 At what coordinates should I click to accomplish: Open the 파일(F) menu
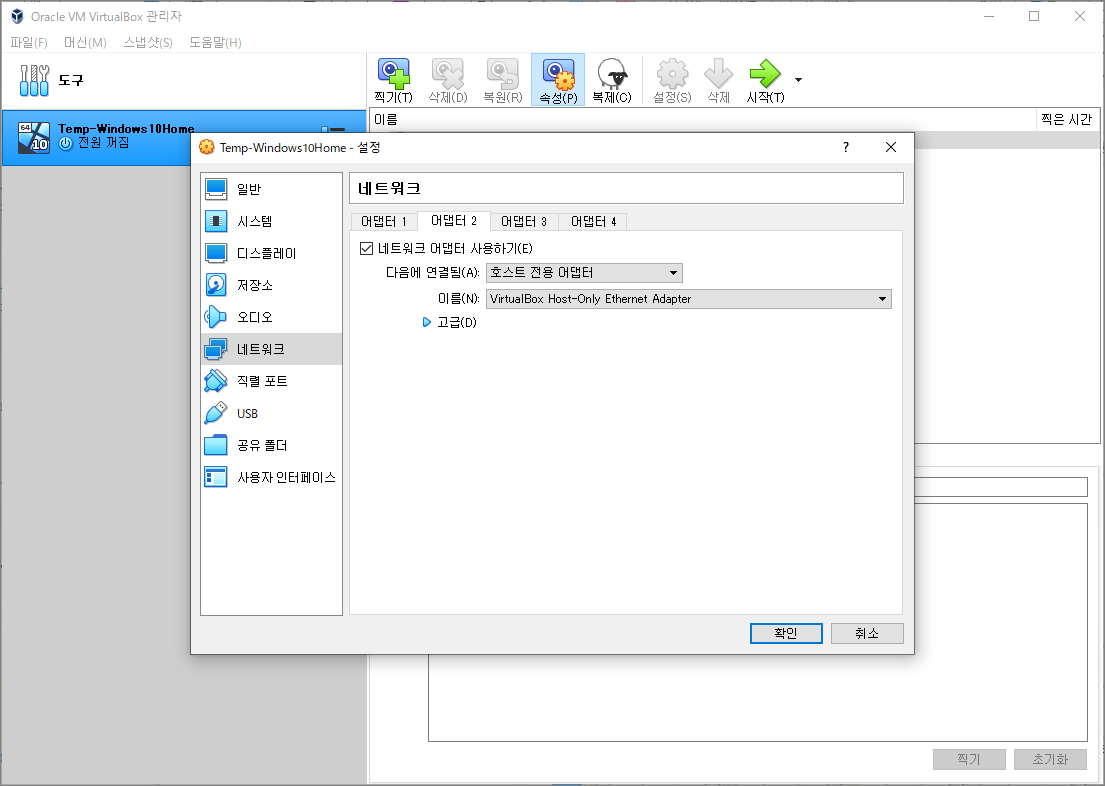click(x=29, y=42)
